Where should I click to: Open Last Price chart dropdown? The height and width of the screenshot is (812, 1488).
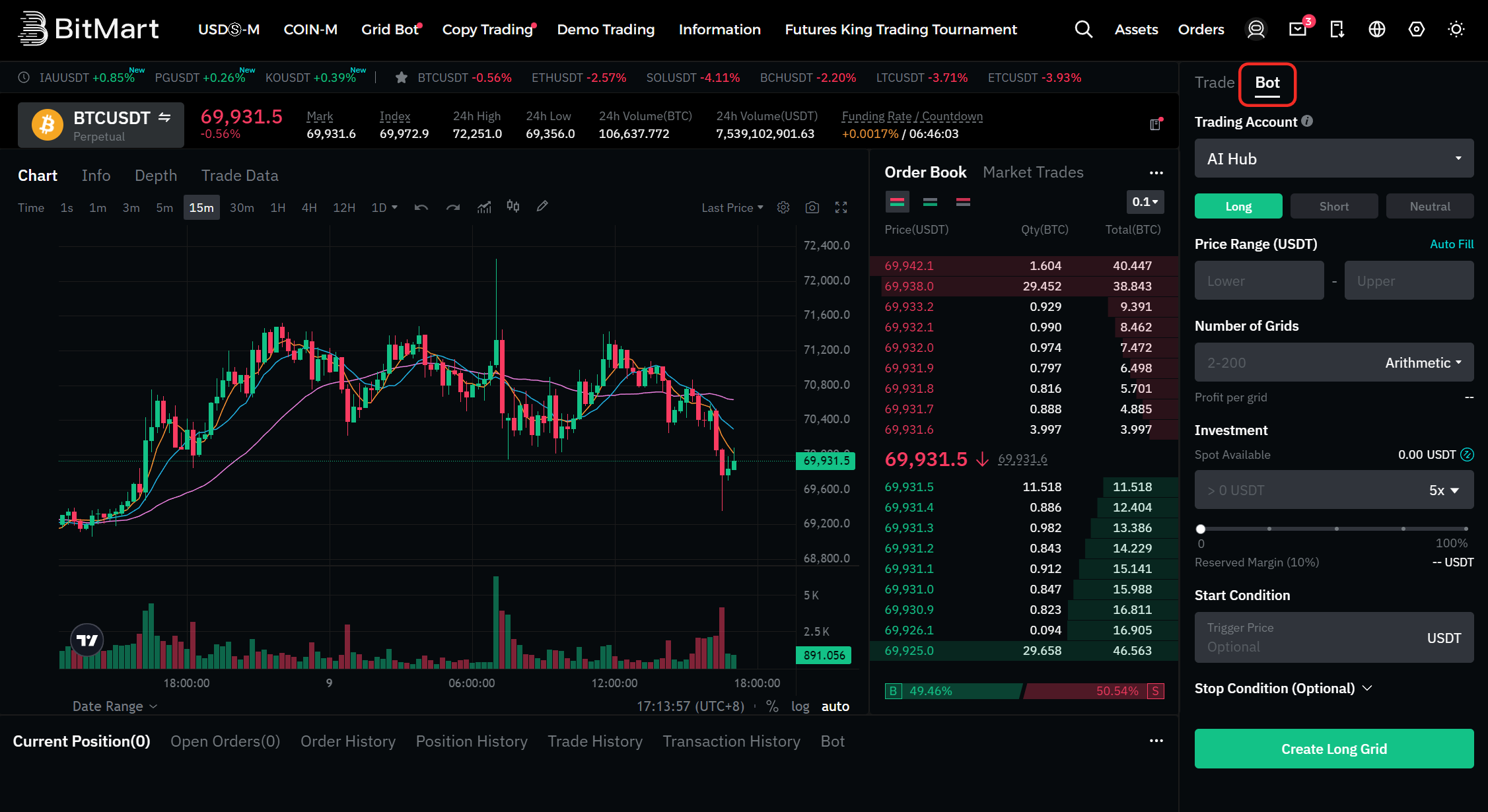point(732,207)
